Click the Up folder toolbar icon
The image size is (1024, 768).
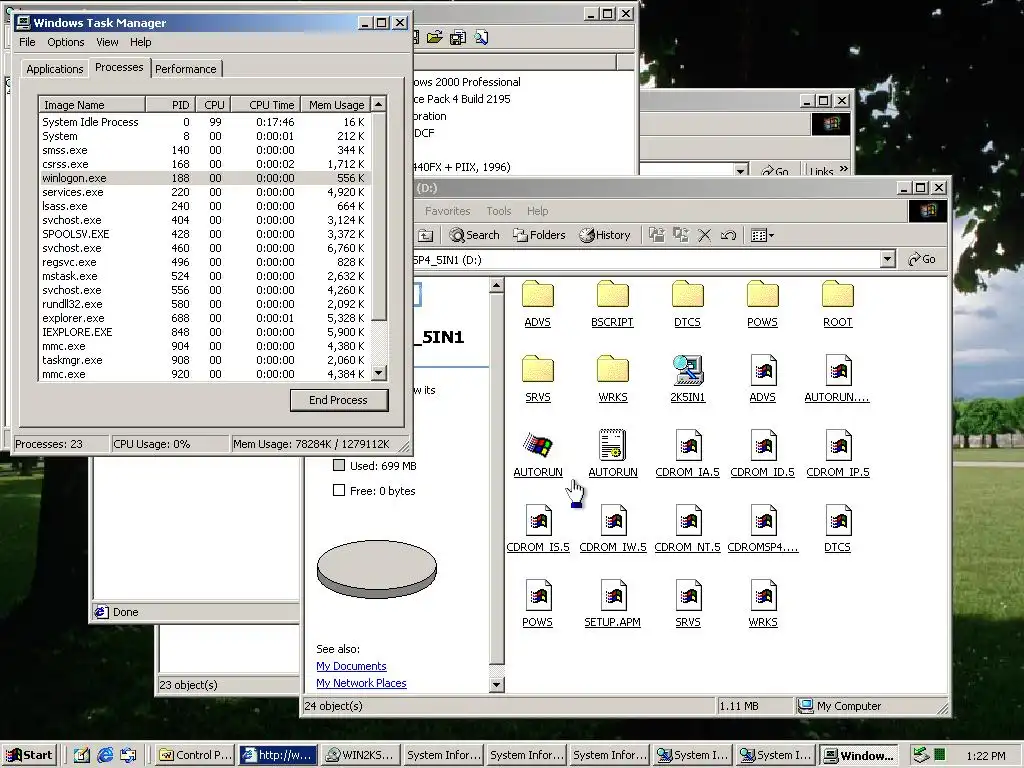[x=426, y=235]
